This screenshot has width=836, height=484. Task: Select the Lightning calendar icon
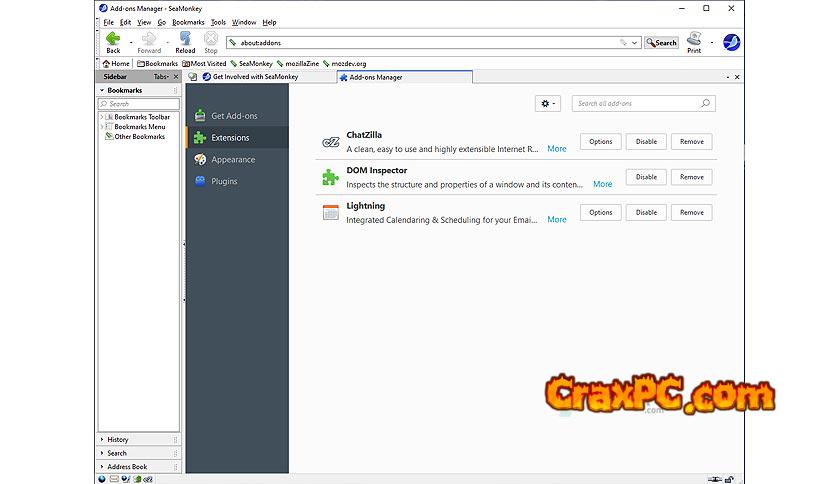click(x=331, y=212)
